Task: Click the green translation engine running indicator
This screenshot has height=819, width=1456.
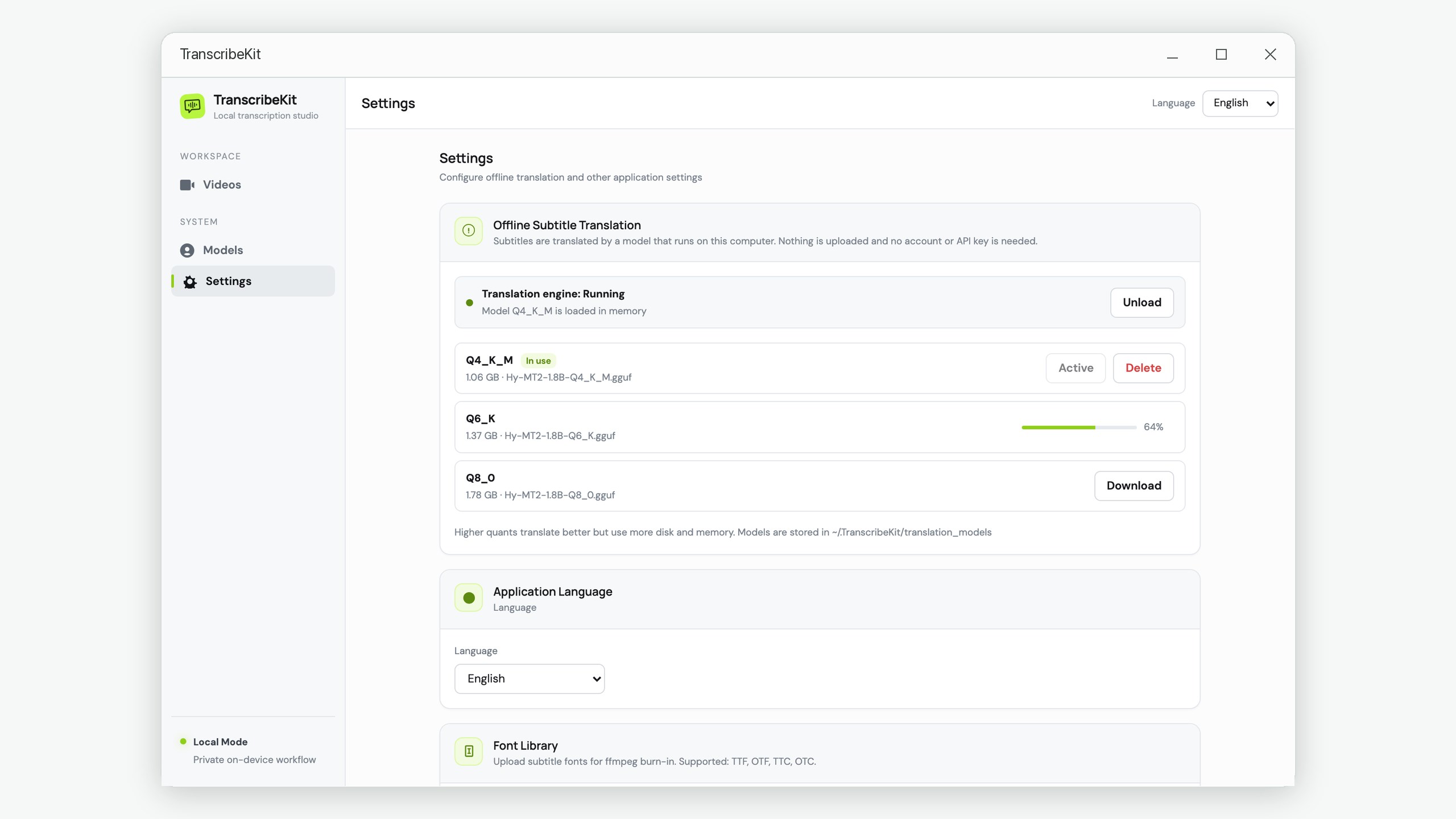Action: point(469,303)
